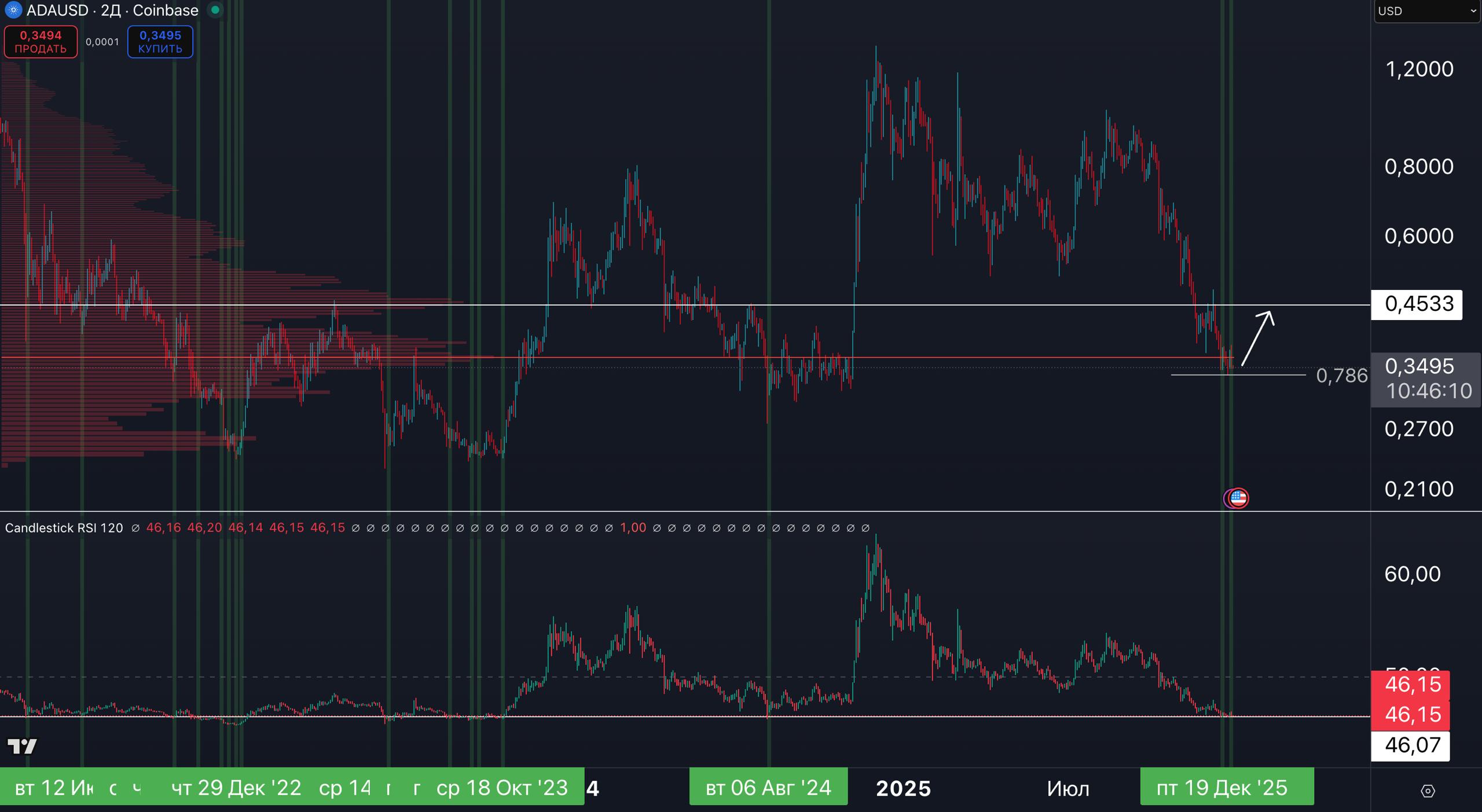Click the 0,4533 horizontal line price label
The image size is (1482, 812).
[1417, 304]
